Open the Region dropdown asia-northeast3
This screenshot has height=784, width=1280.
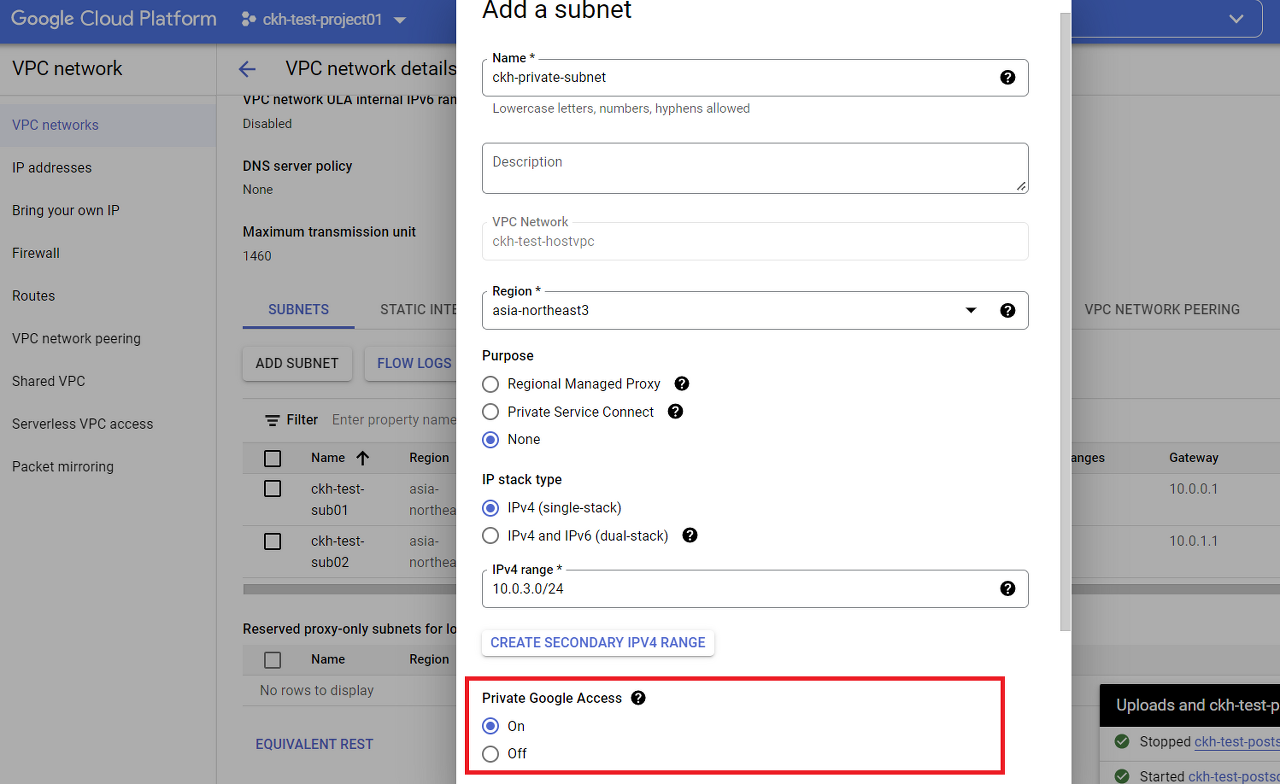pos(755,310)
